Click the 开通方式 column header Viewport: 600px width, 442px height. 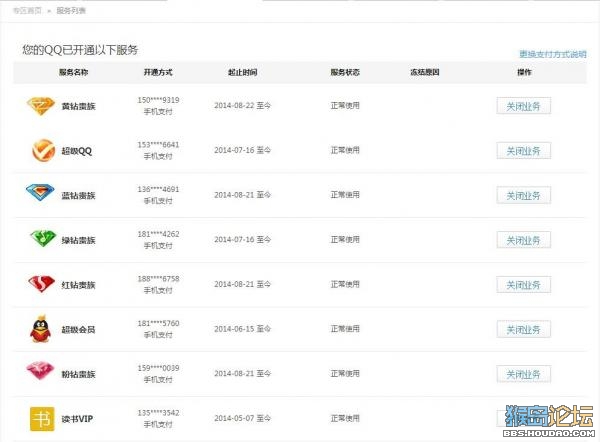(x=158, y=72)
